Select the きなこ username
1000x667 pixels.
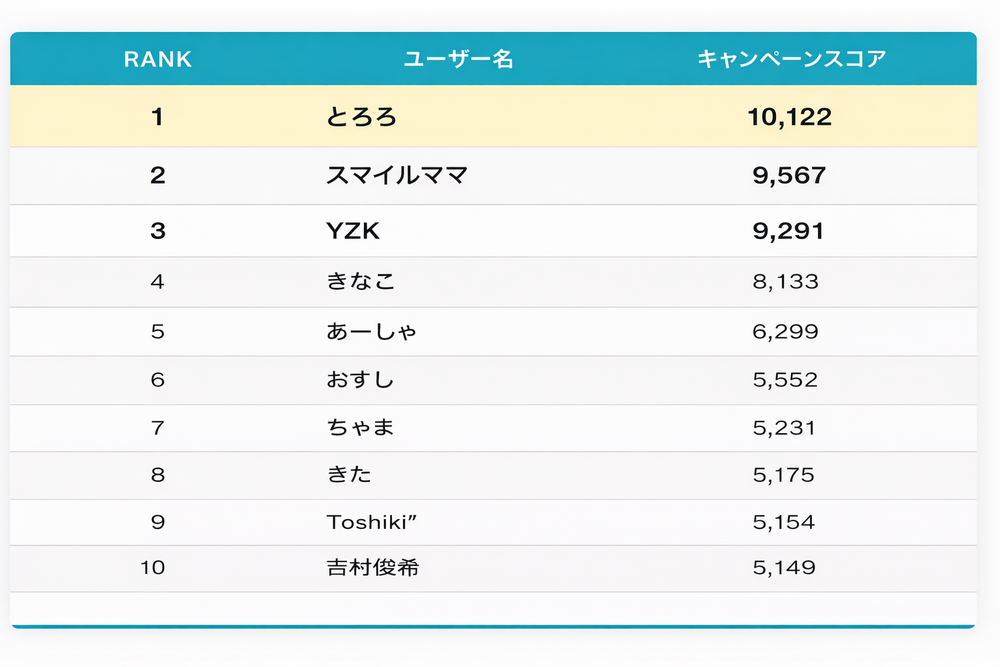(x=360, y=282)
